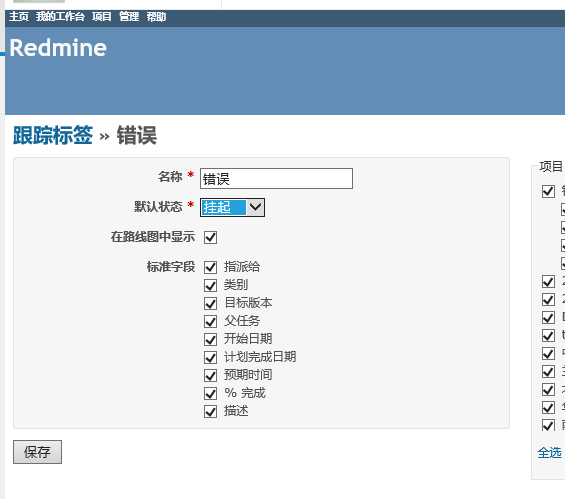This screenshot has height=499, width=565.
Task: Toggle the 开始日期 checkbox
Action: coord(210,339)
